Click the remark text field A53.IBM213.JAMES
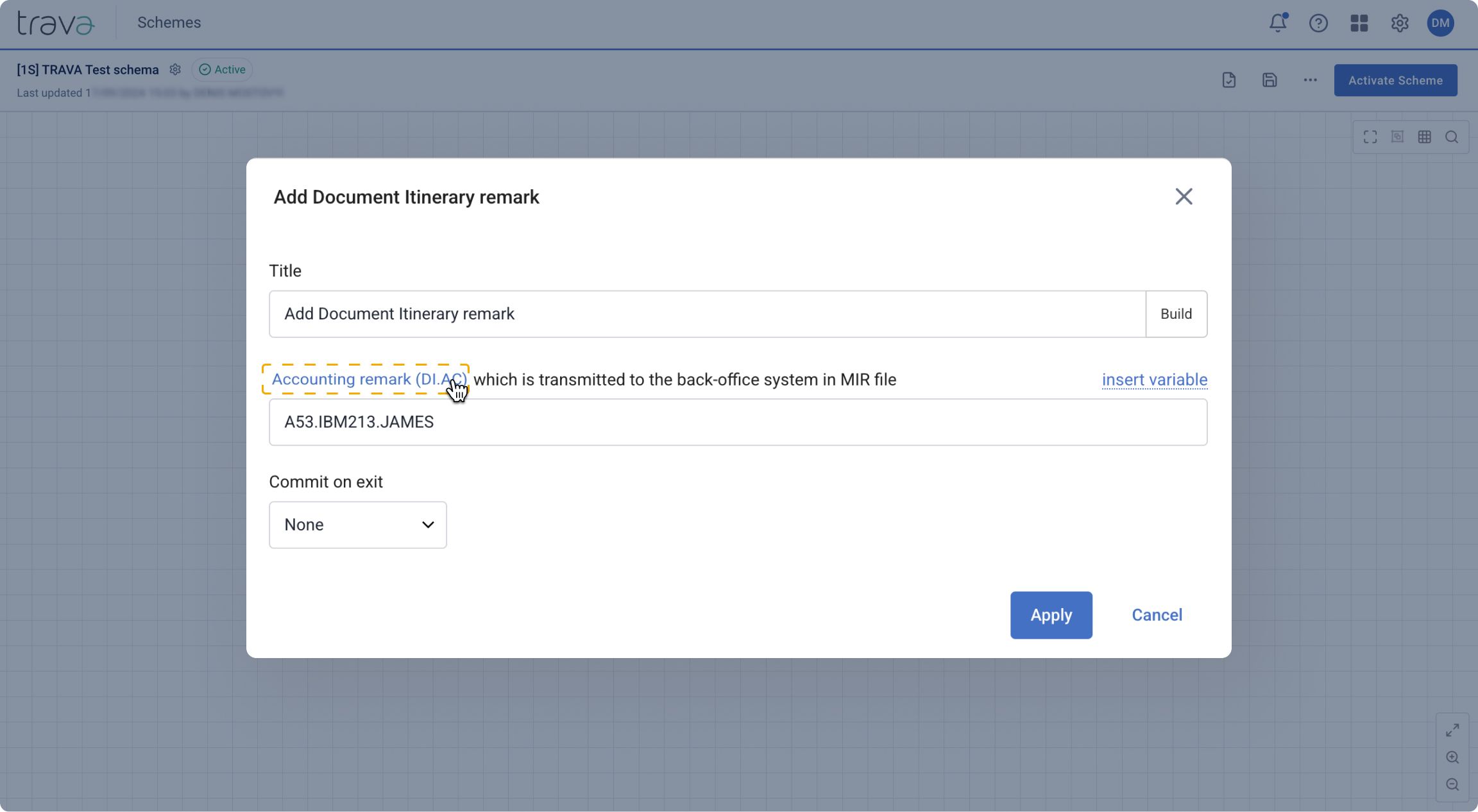The width and height of the screenshot is (1478, 812). click(x=738, y=422)
